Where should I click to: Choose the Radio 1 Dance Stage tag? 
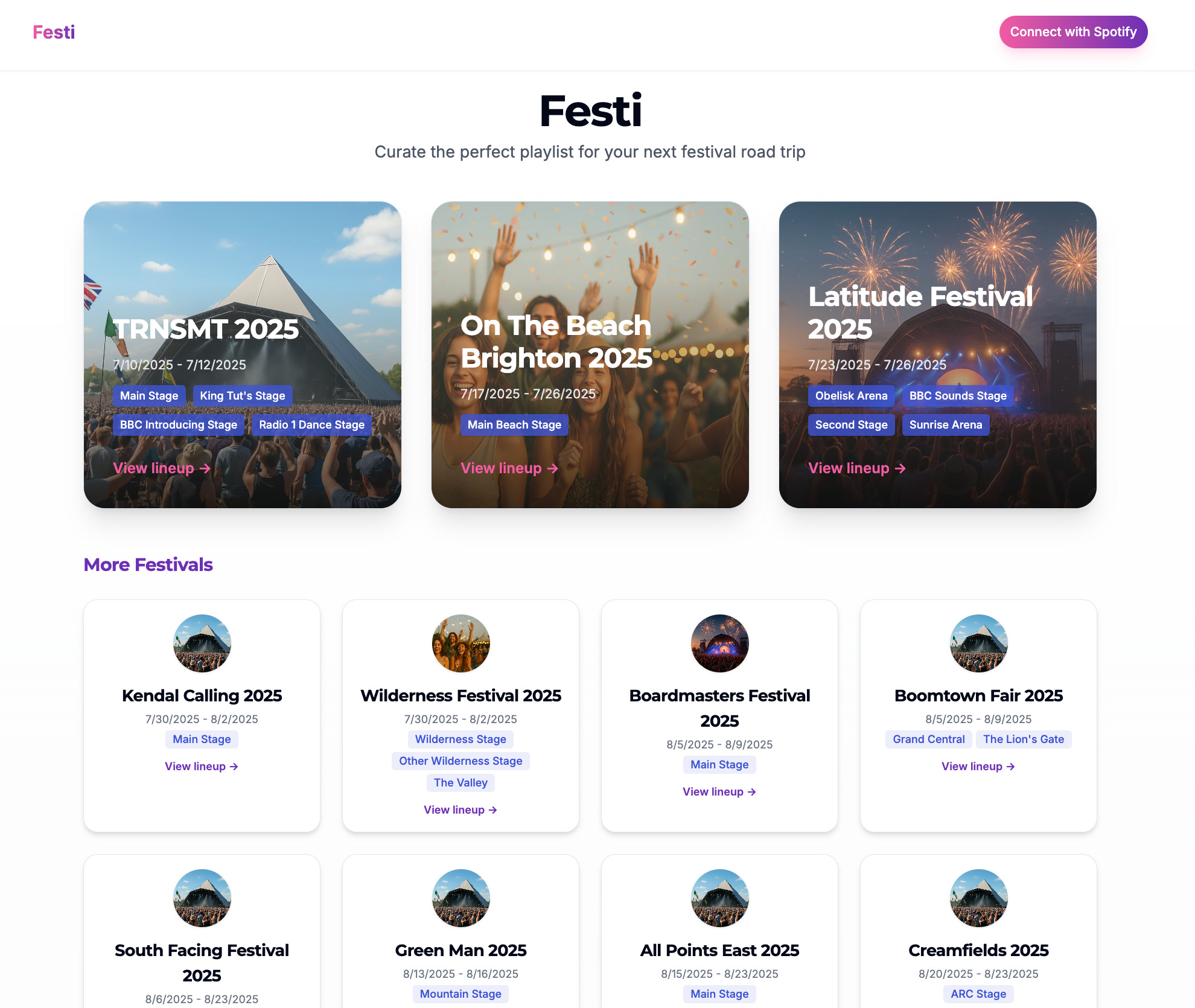[312, 425]
